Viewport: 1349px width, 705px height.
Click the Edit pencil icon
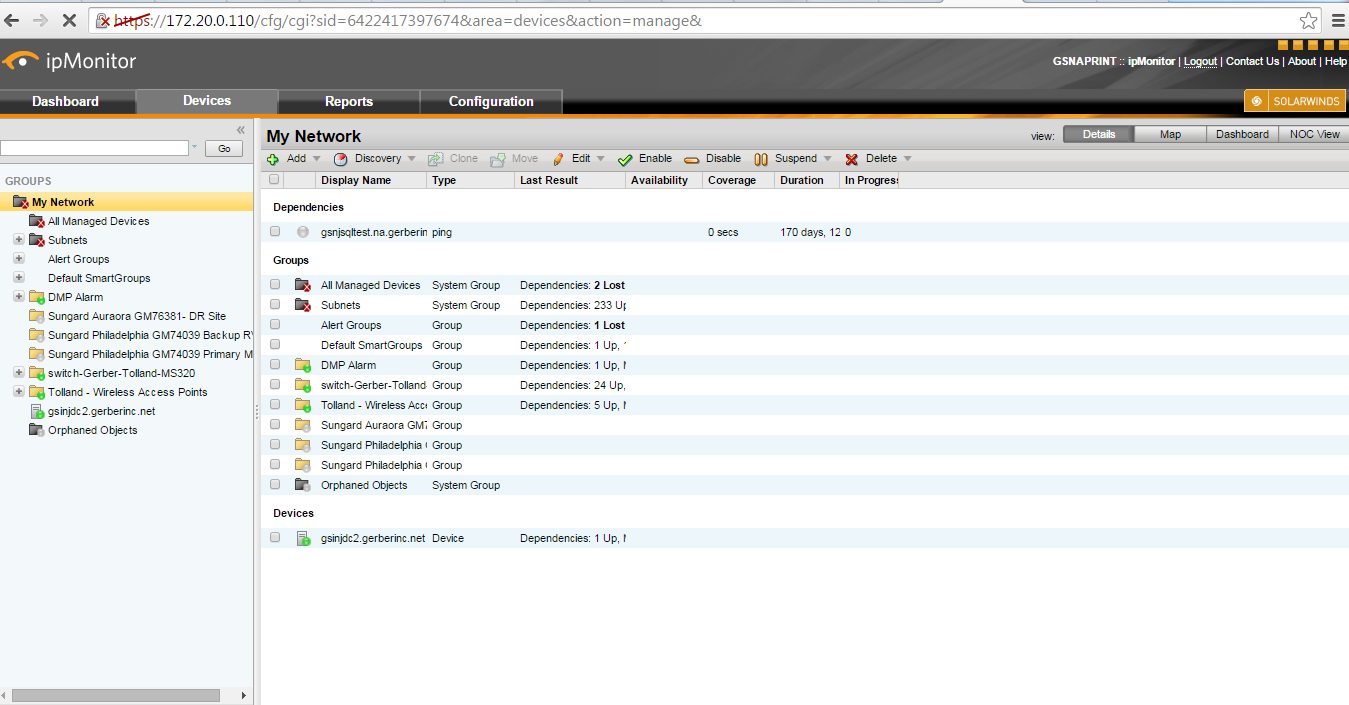coord(558,159)
